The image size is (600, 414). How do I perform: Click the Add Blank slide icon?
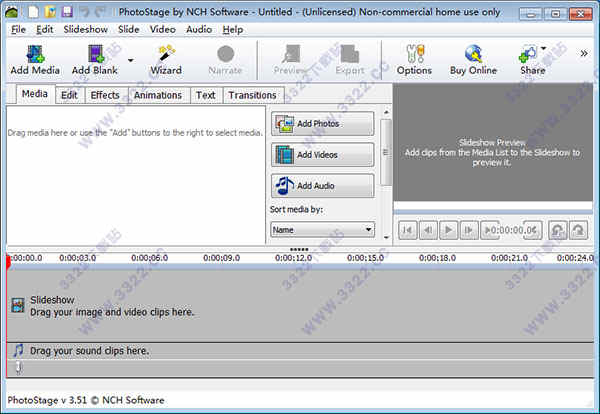tap(96, 54)
